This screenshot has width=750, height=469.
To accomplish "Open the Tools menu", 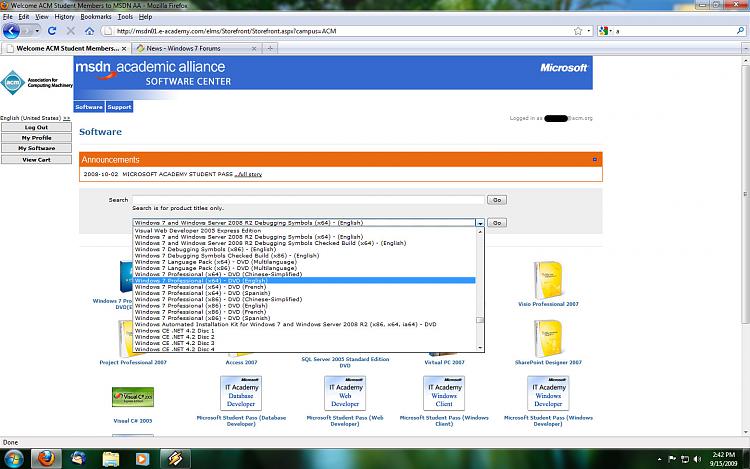I will click(x=125, y=17).
